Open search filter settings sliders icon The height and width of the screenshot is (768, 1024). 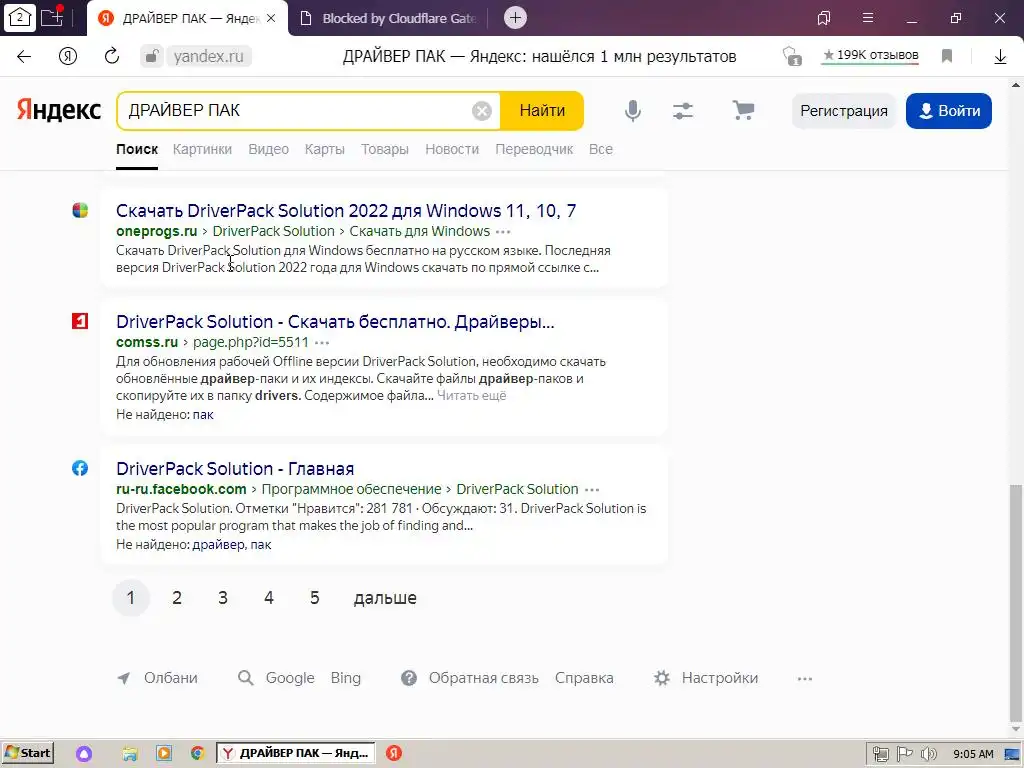683,111
